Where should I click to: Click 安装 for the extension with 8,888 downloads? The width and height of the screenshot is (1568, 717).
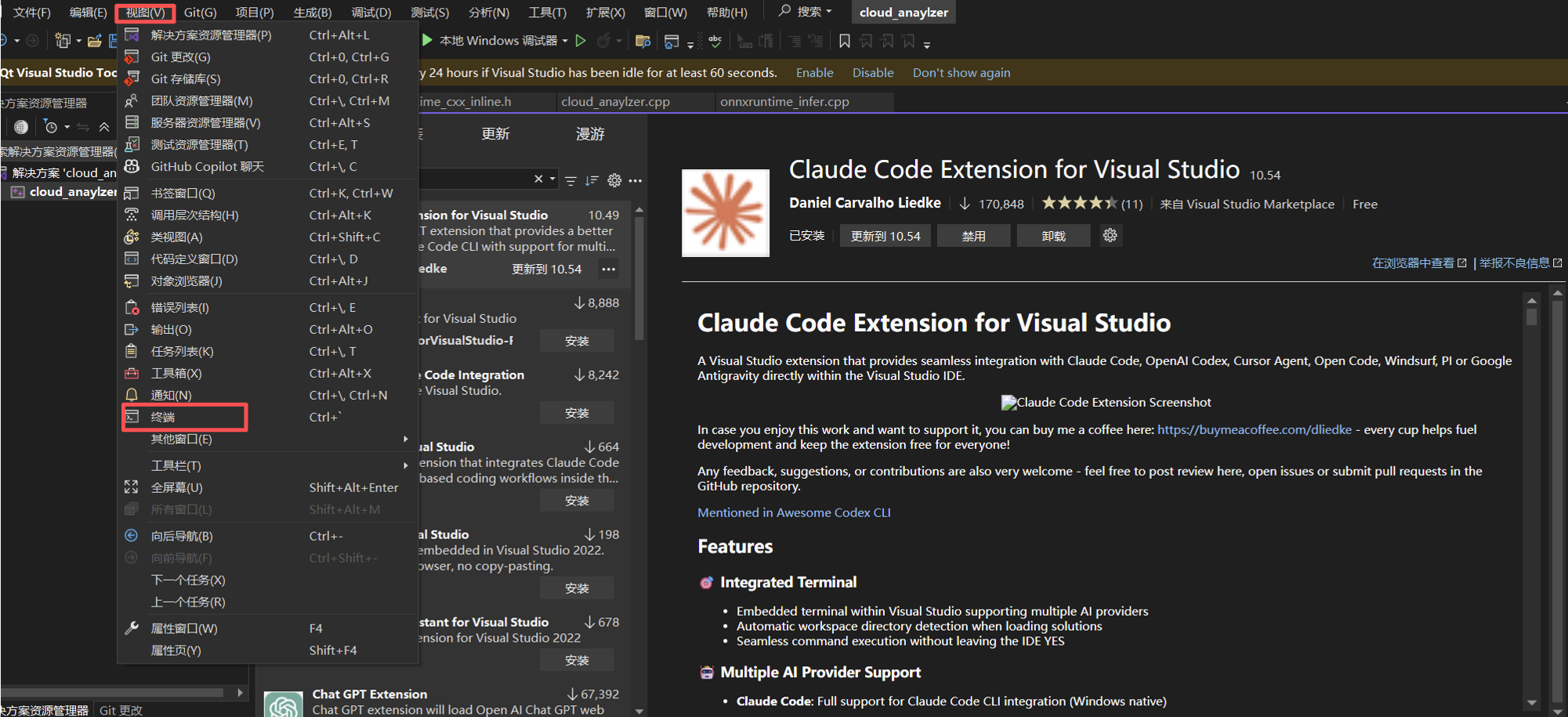coord(577,341)
